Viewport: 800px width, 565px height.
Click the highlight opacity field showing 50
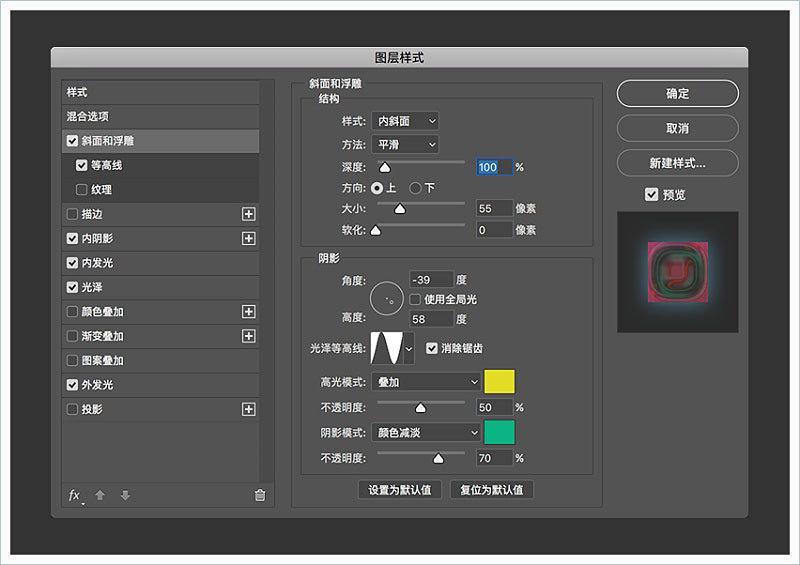494,407
